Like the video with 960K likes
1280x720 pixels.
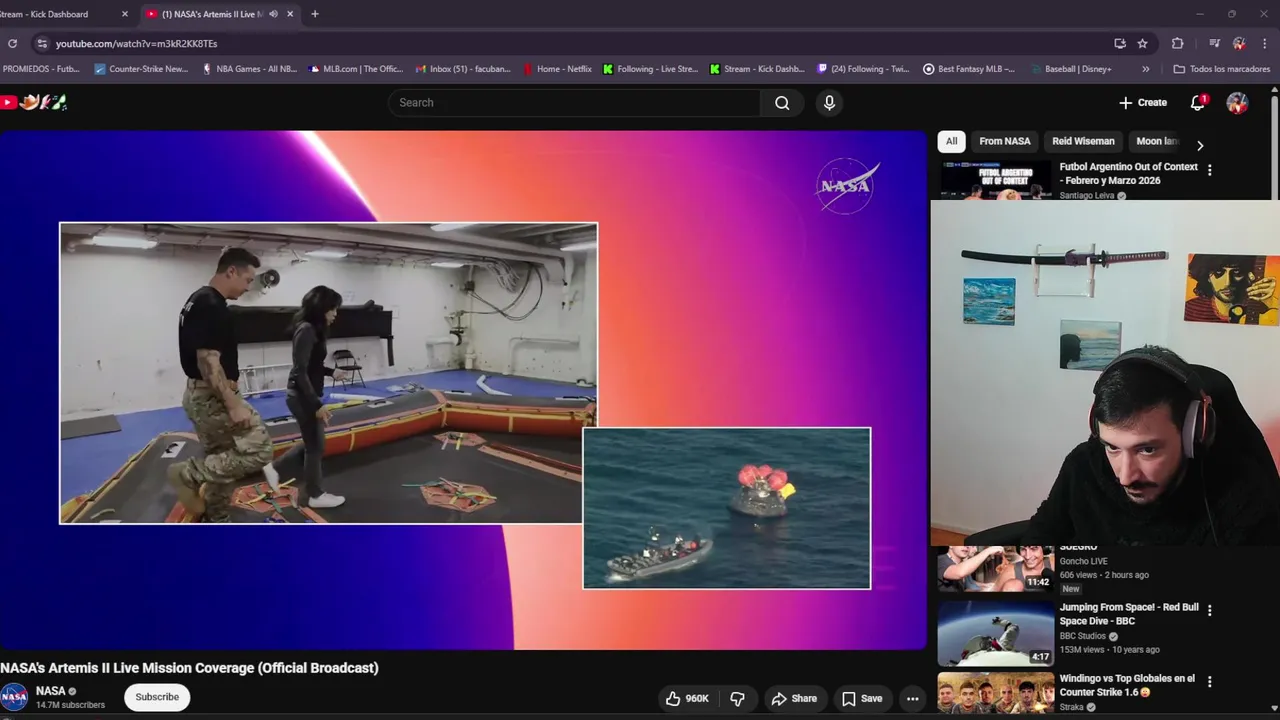(687, 699)
